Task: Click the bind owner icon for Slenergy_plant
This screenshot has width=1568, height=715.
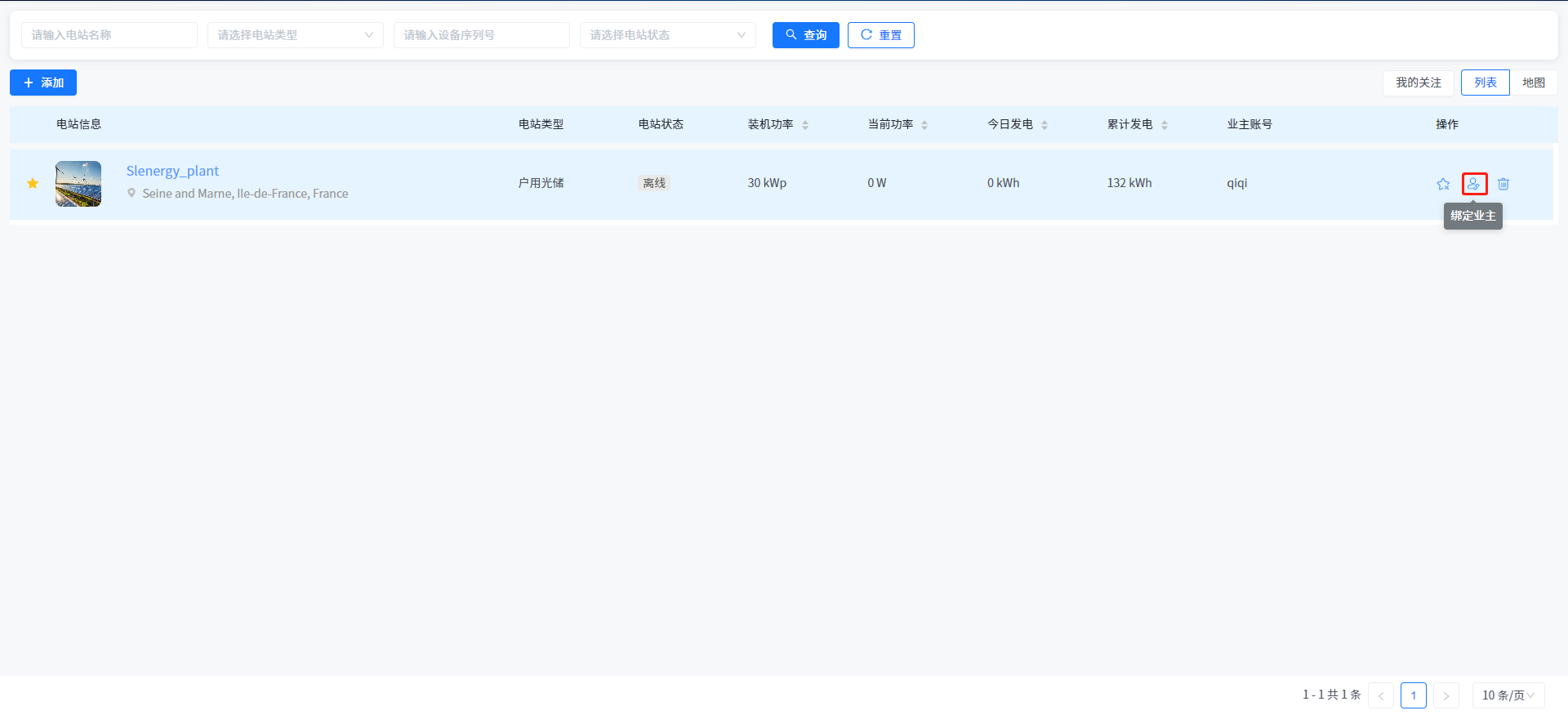Action: click(1473, 184)
